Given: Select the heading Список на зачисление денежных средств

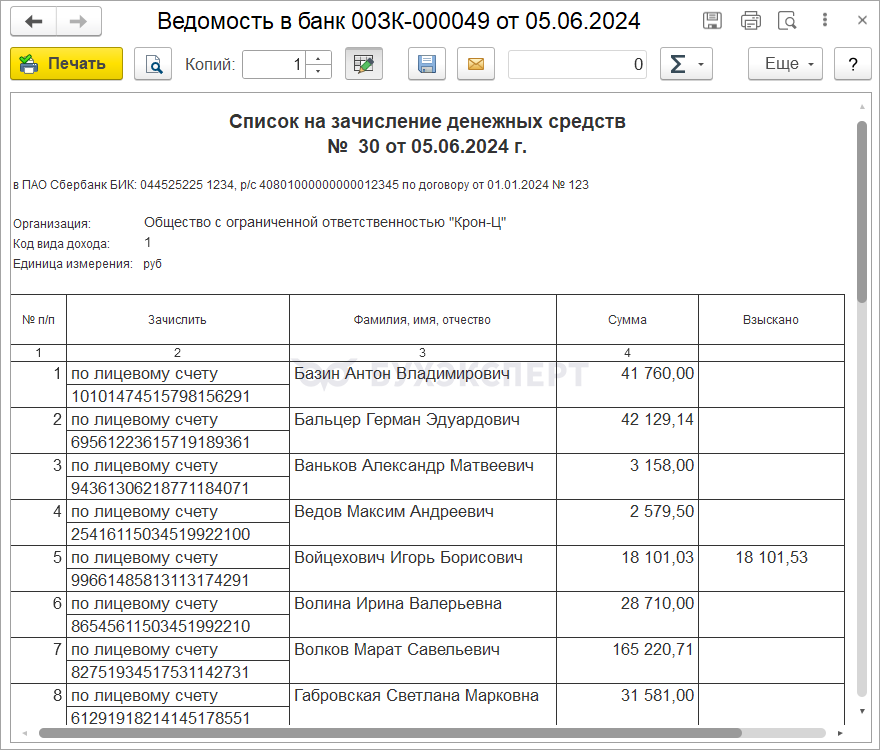Looking at the screenshot, I should pyautogui.click(x=427, y=121).
